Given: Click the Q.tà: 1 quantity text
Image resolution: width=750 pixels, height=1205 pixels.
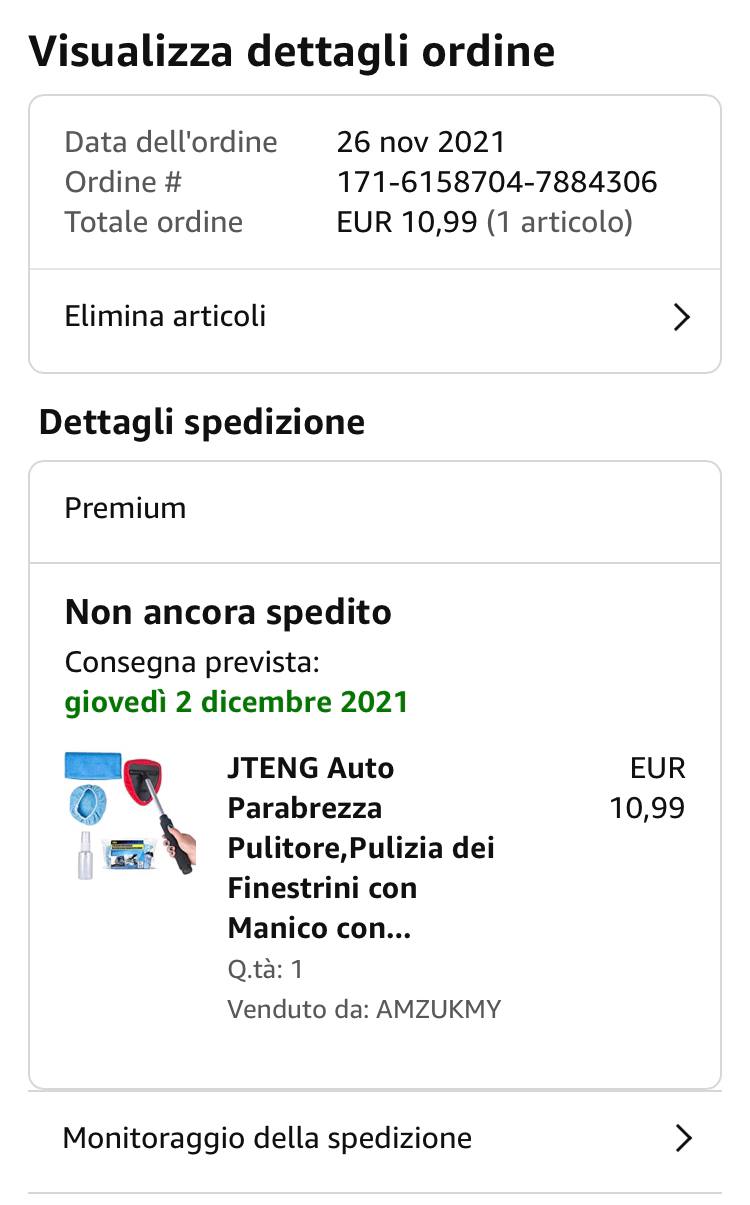Looking at the screenshot, I should click(265, 969).
